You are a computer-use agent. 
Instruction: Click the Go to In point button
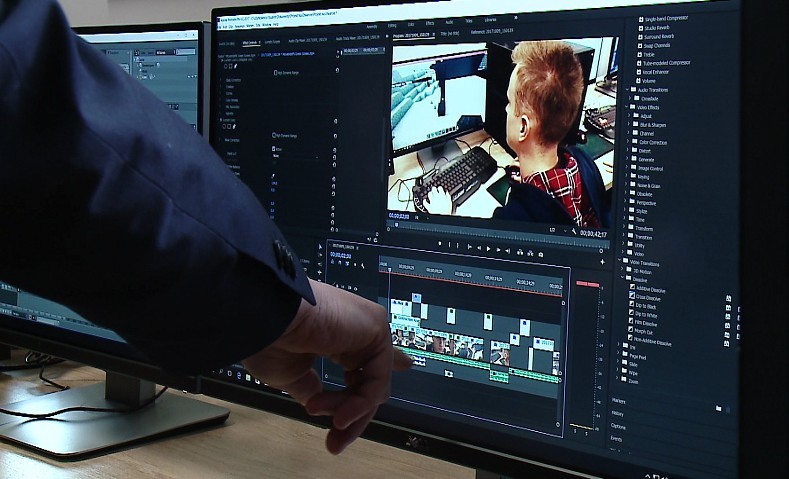pos(470,247)
